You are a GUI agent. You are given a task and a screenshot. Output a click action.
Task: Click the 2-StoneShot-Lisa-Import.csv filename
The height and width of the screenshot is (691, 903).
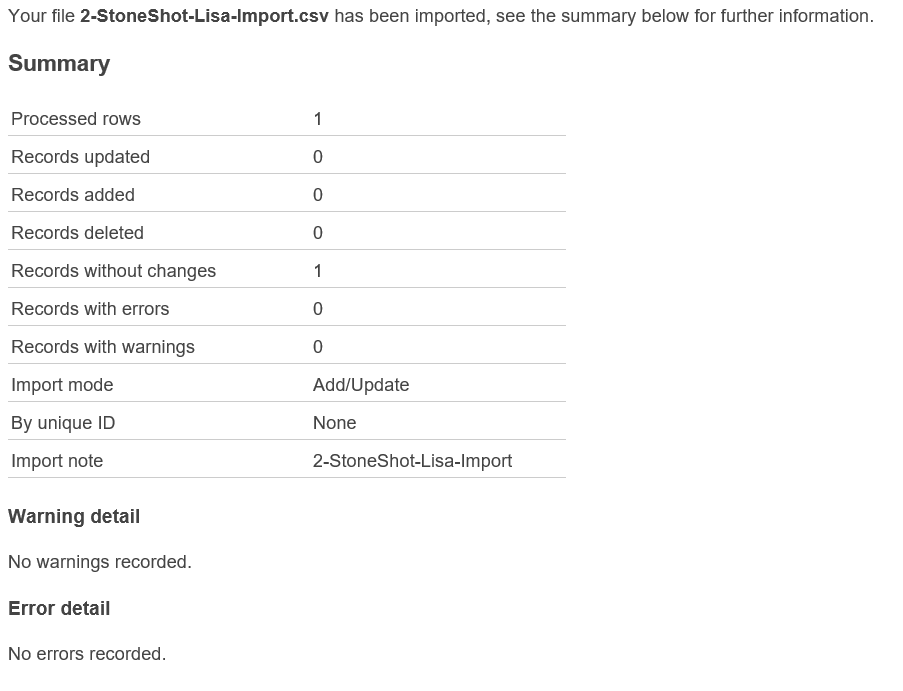pyautogui.click(x=204, y=16)
